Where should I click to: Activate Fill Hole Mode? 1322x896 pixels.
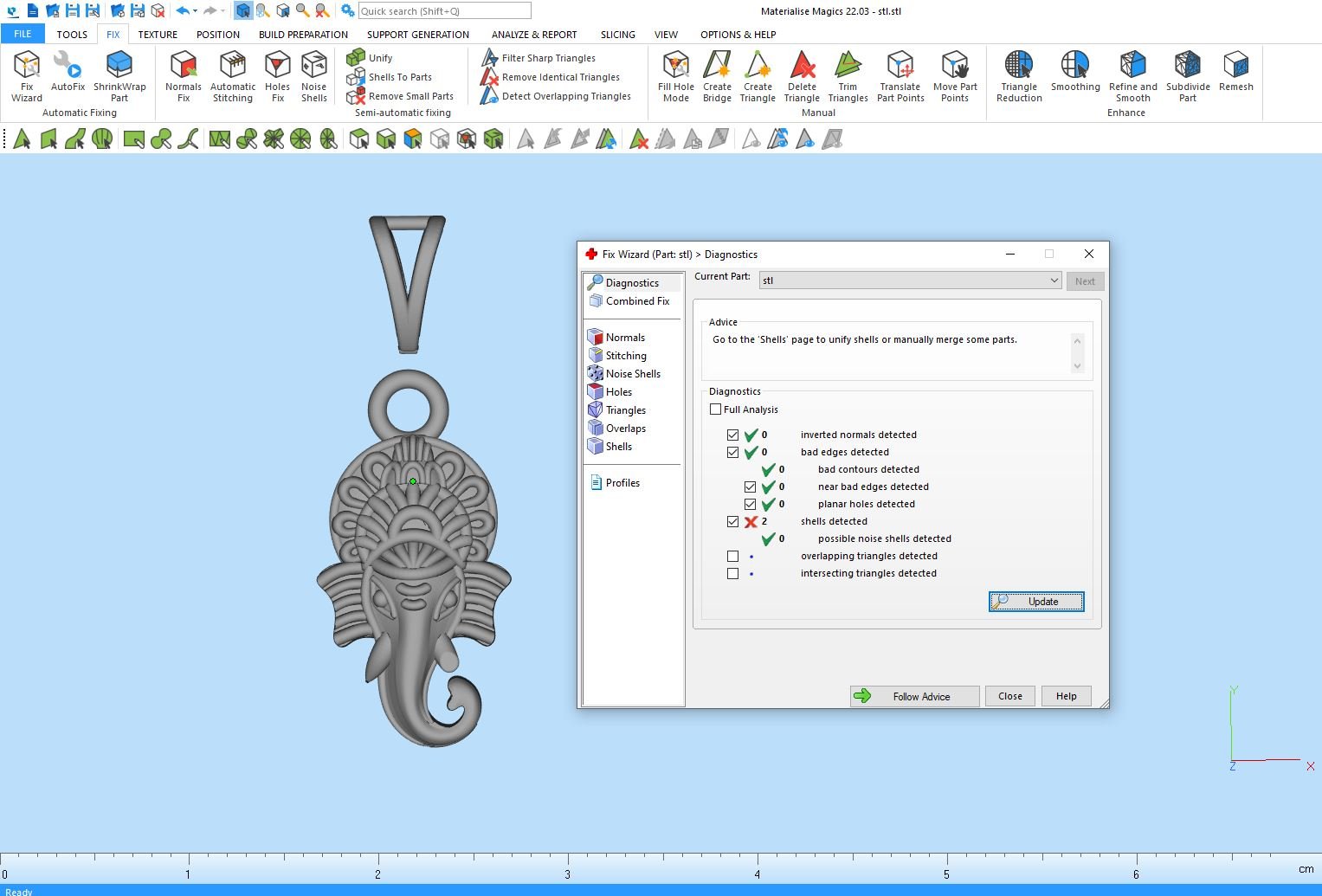tap(675, 76)
